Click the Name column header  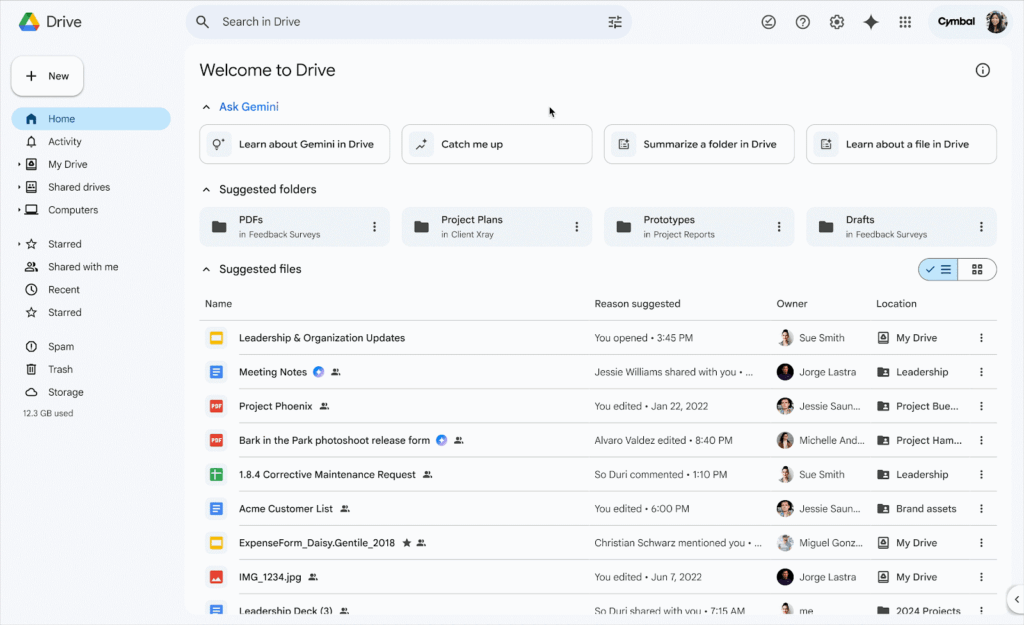(218, 304)
